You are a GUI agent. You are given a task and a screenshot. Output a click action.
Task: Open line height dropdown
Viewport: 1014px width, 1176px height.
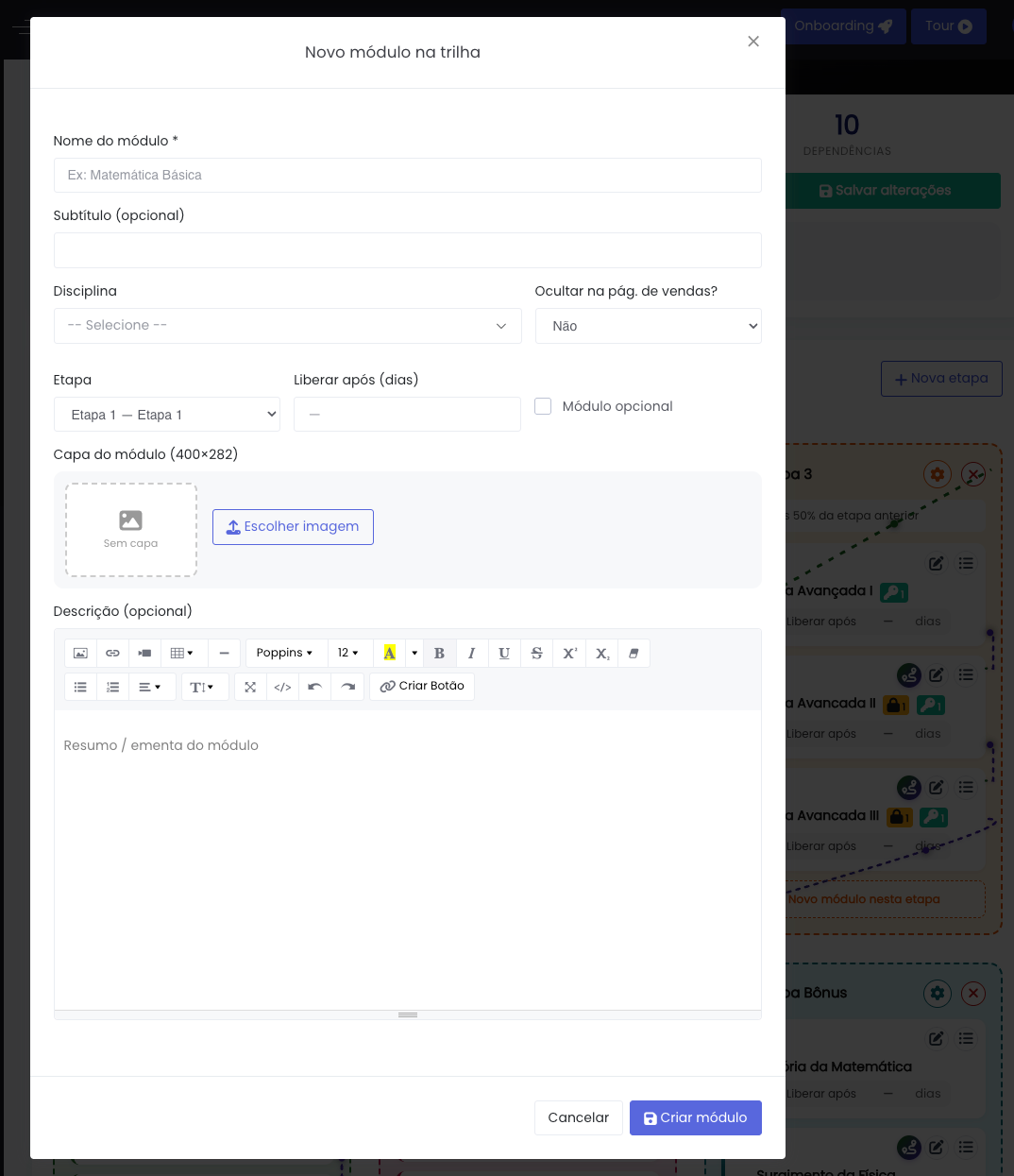[203, 687]
